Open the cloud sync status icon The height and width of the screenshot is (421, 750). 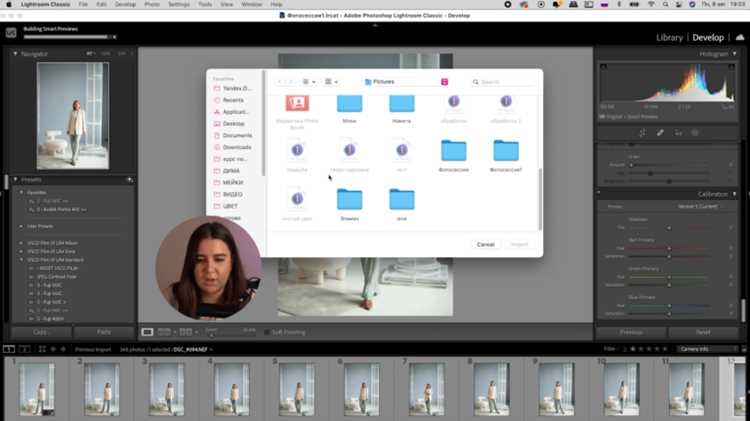point(740,37)
